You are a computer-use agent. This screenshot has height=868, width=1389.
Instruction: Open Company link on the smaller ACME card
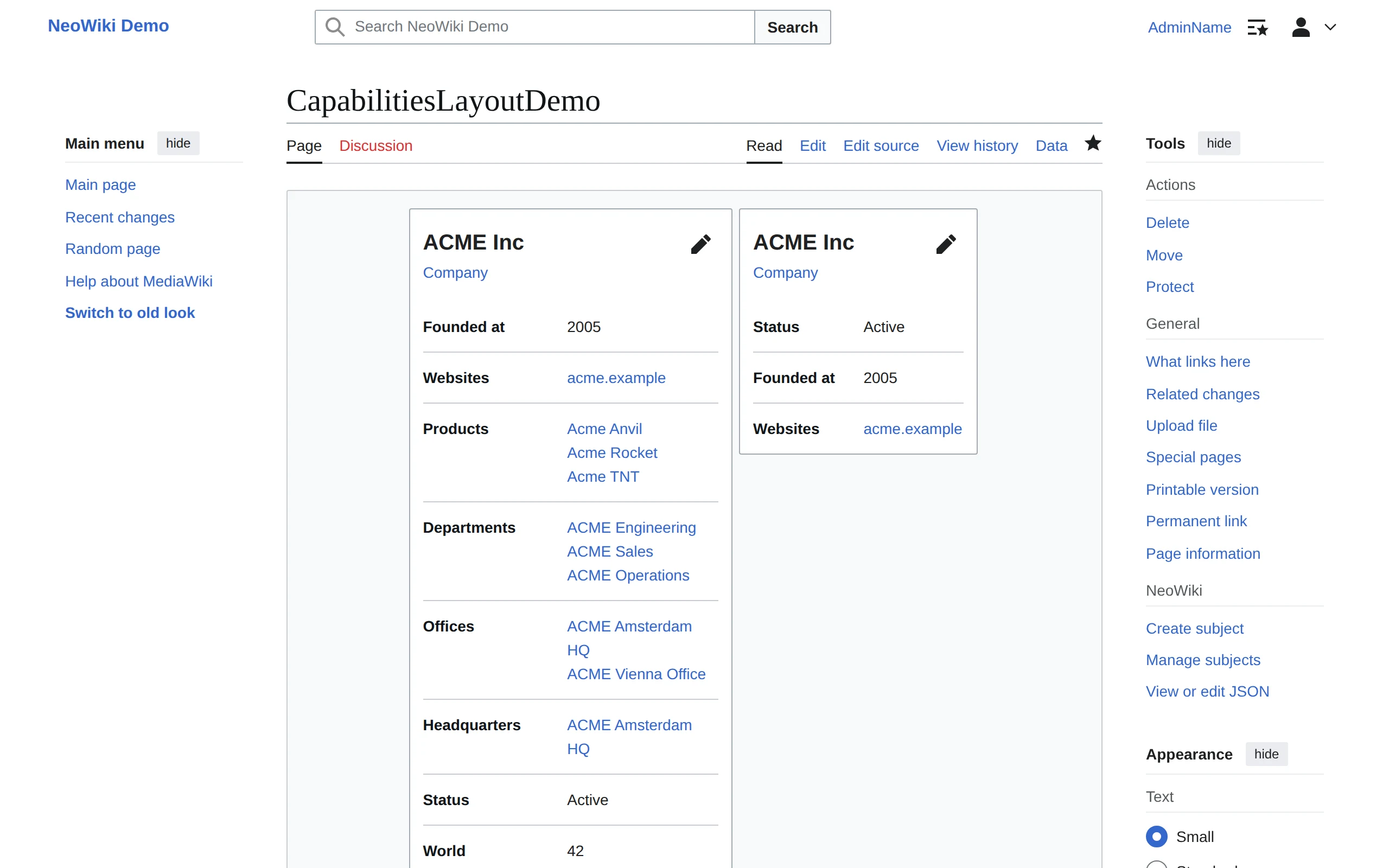(785, 273)
